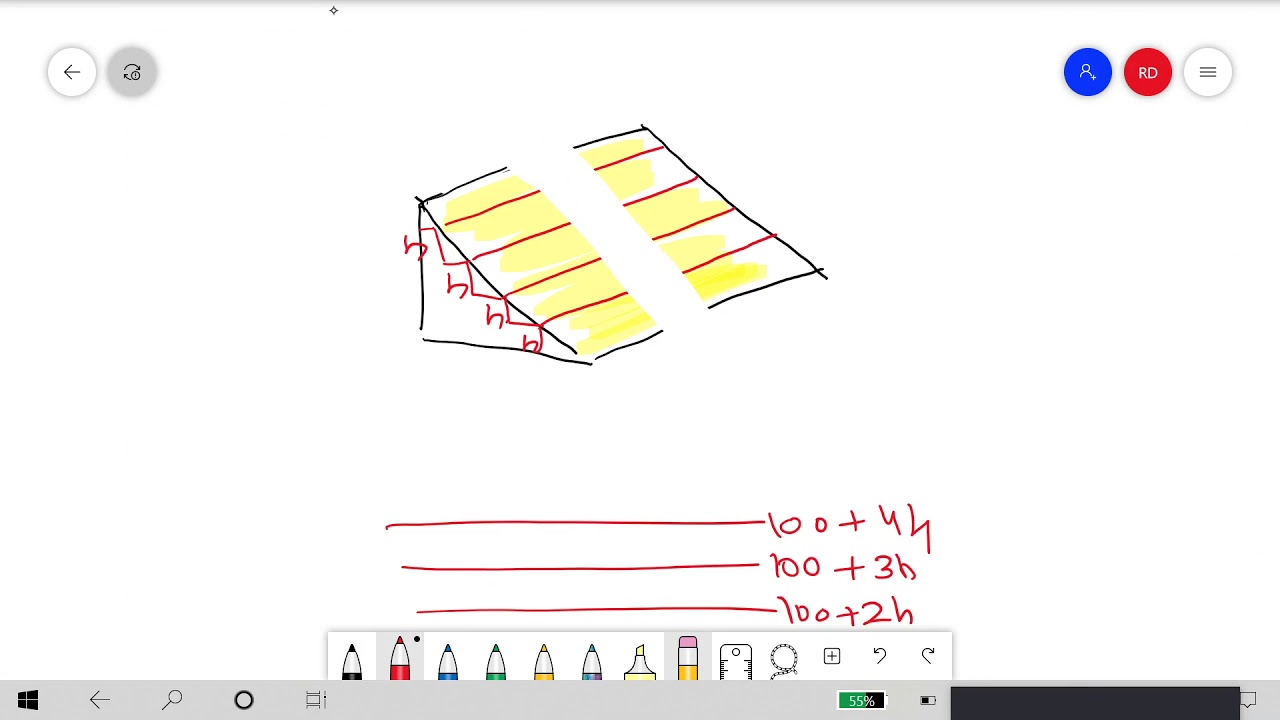Screen dimensions: 1280x720
Task: Redo the last undone stroke
Action: pos(928,656)
